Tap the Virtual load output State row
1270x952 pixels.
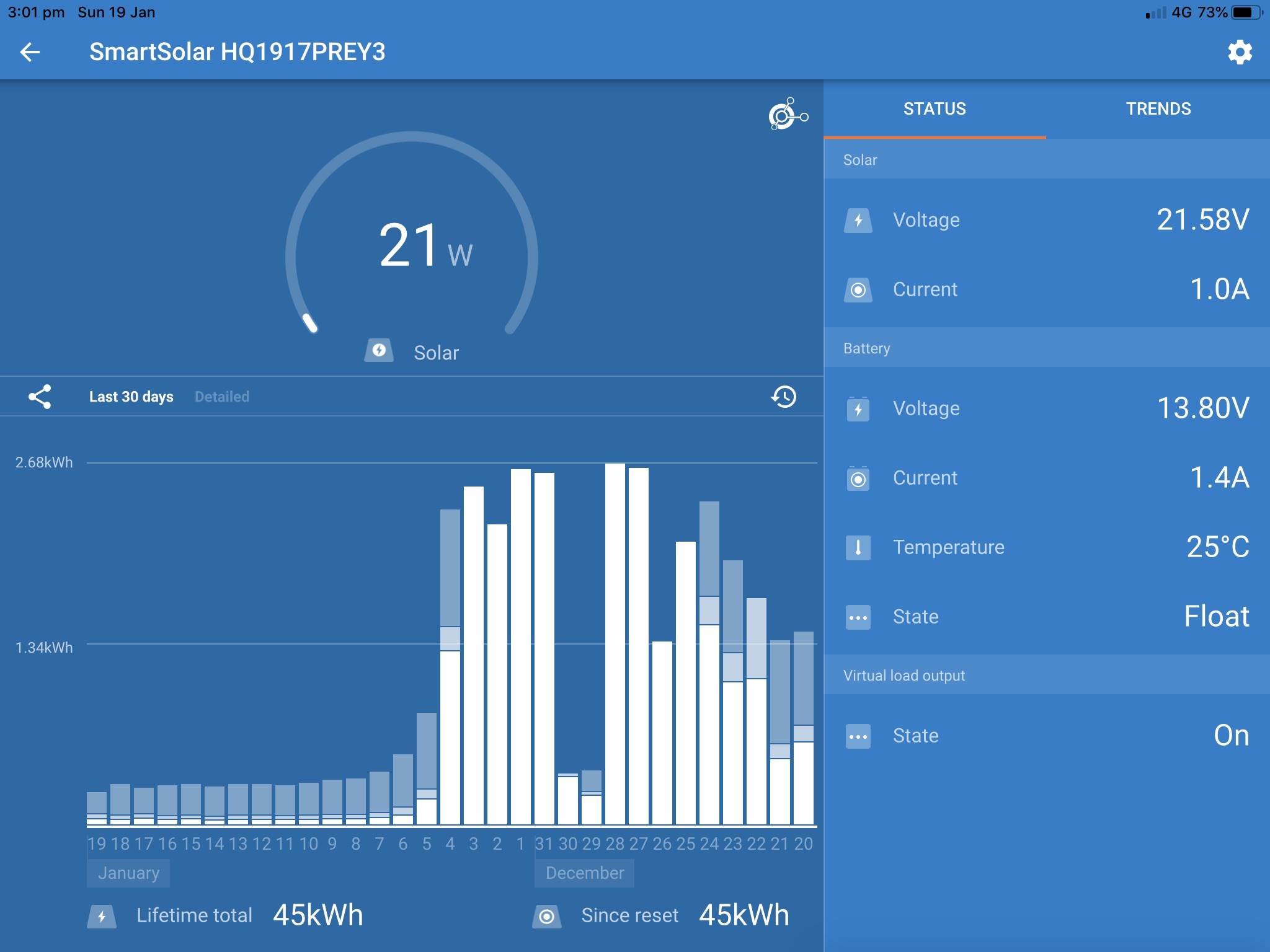[1046, 736]
